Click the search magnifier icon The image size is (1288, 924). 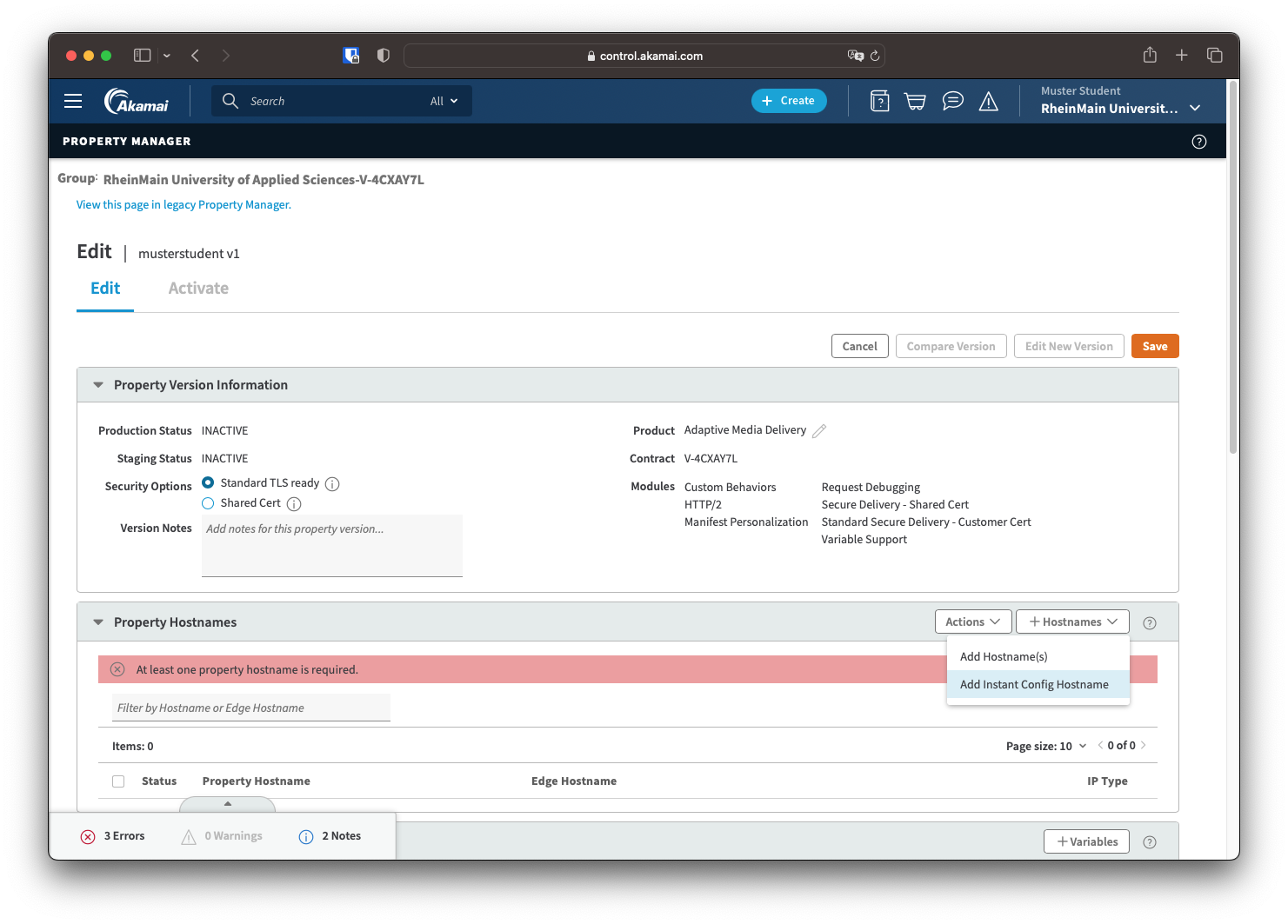click(230, 101)
